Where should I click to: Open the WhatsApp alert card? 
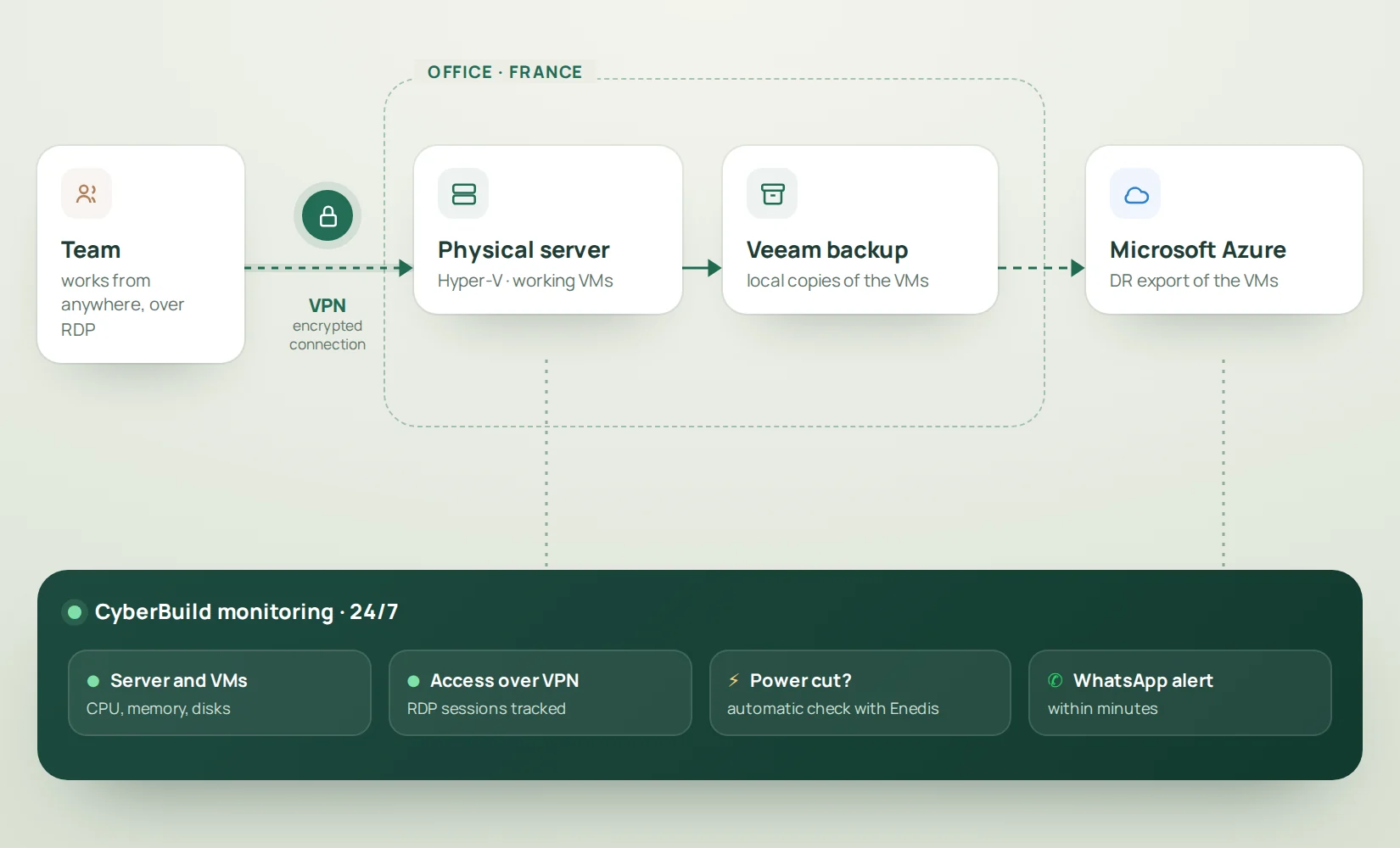pyautogui.click(x=1180, y=693)
